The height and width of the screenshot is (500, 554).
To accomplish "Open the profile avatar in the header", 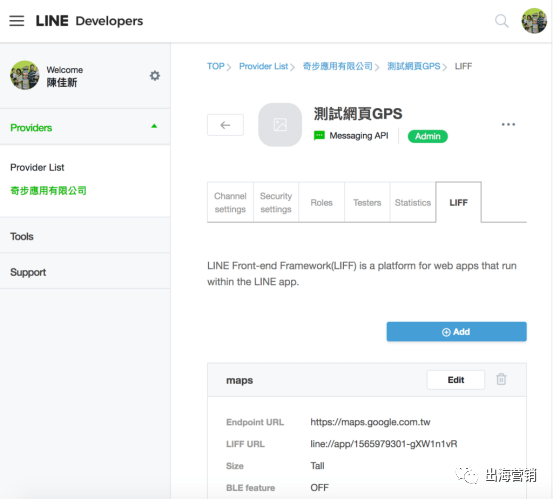I will (534, 21).
